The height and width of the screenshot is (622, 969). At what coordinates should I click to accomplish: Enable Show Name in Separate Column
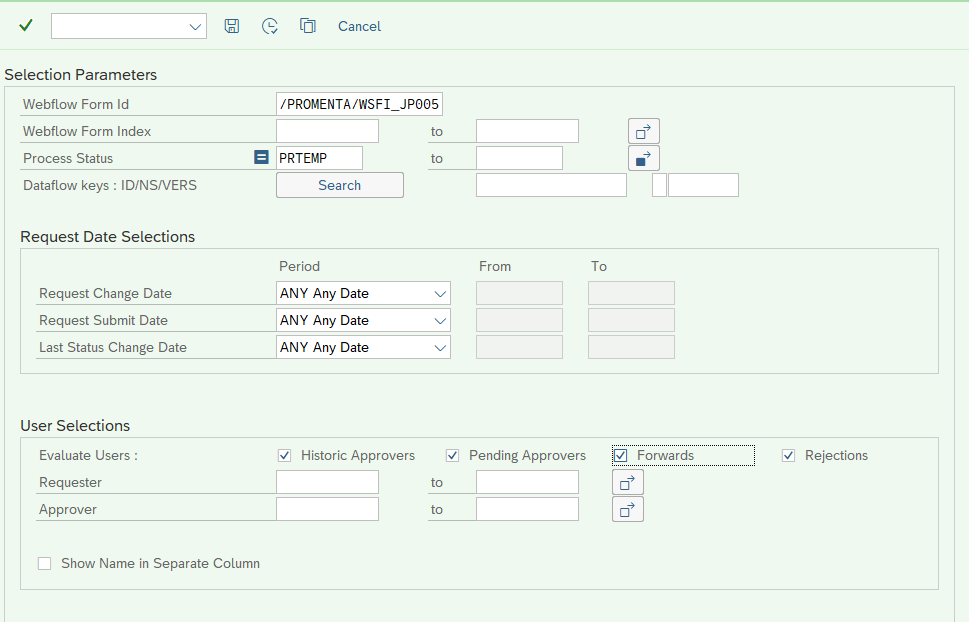44,563
